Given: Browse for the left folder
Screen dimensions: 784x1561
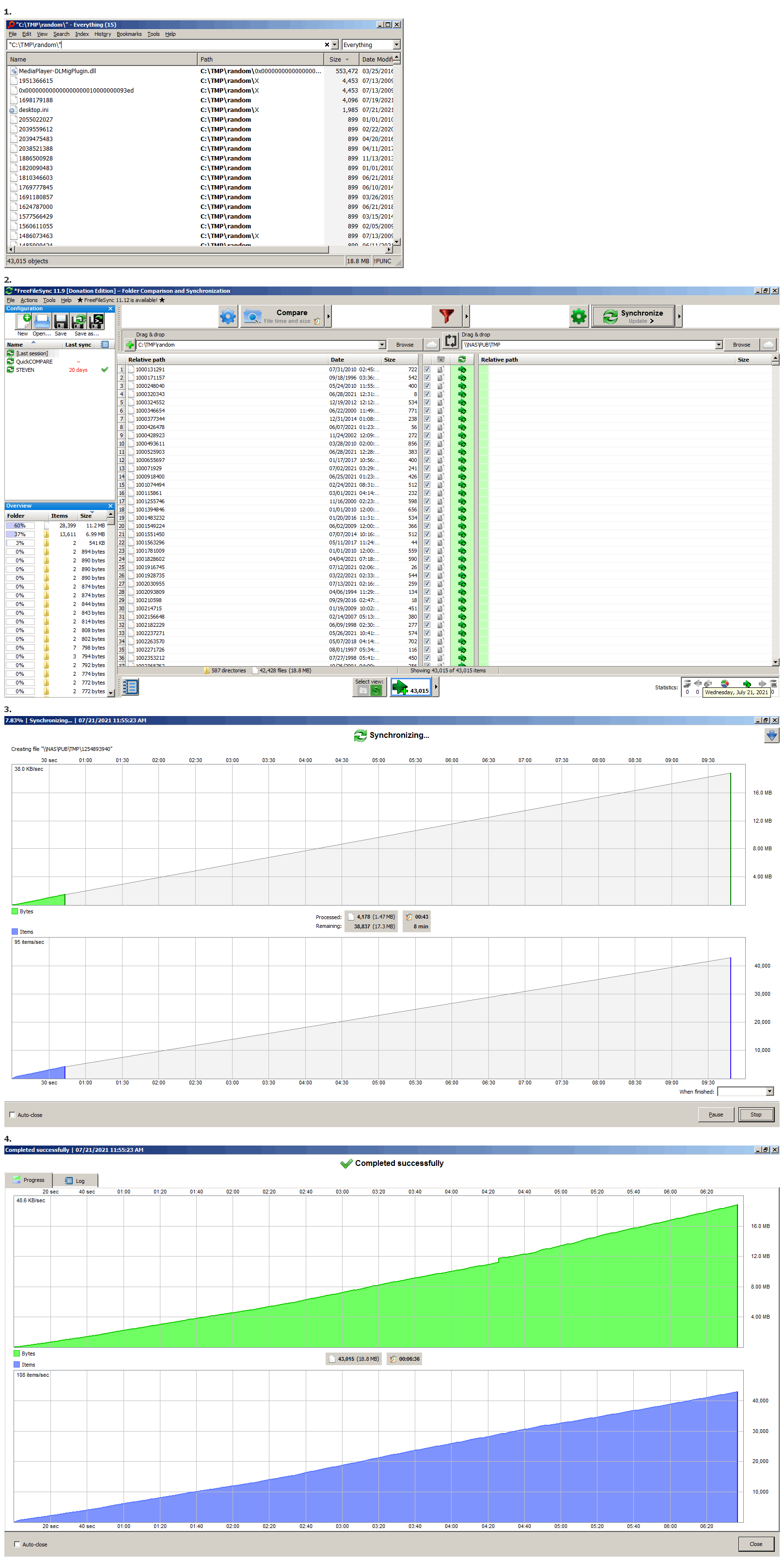Looking at the screenshot, I should (405, 345).
